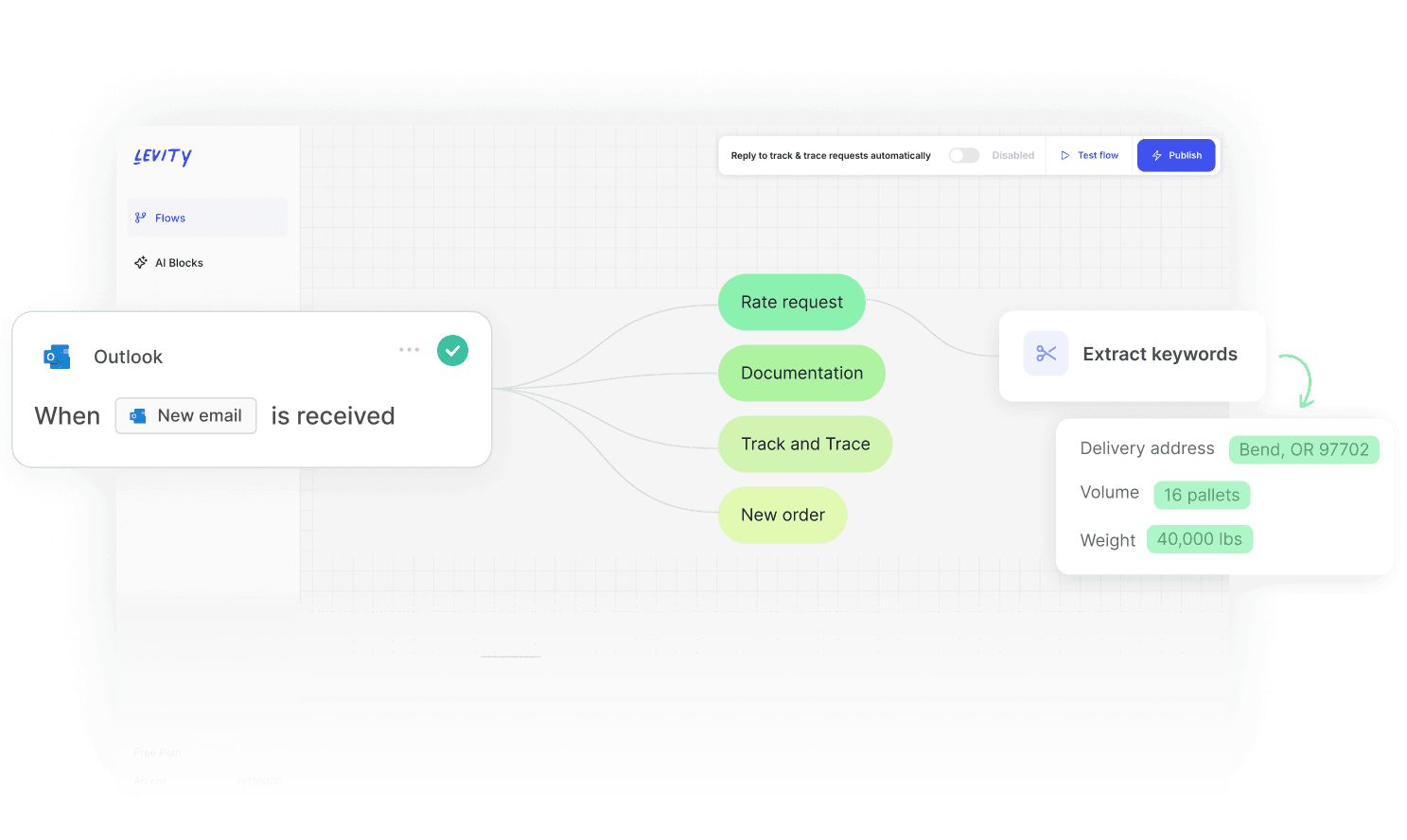Click the 16 pallets Volume tag
The height and width of the screenshot is (840, 1407).
1202,495
